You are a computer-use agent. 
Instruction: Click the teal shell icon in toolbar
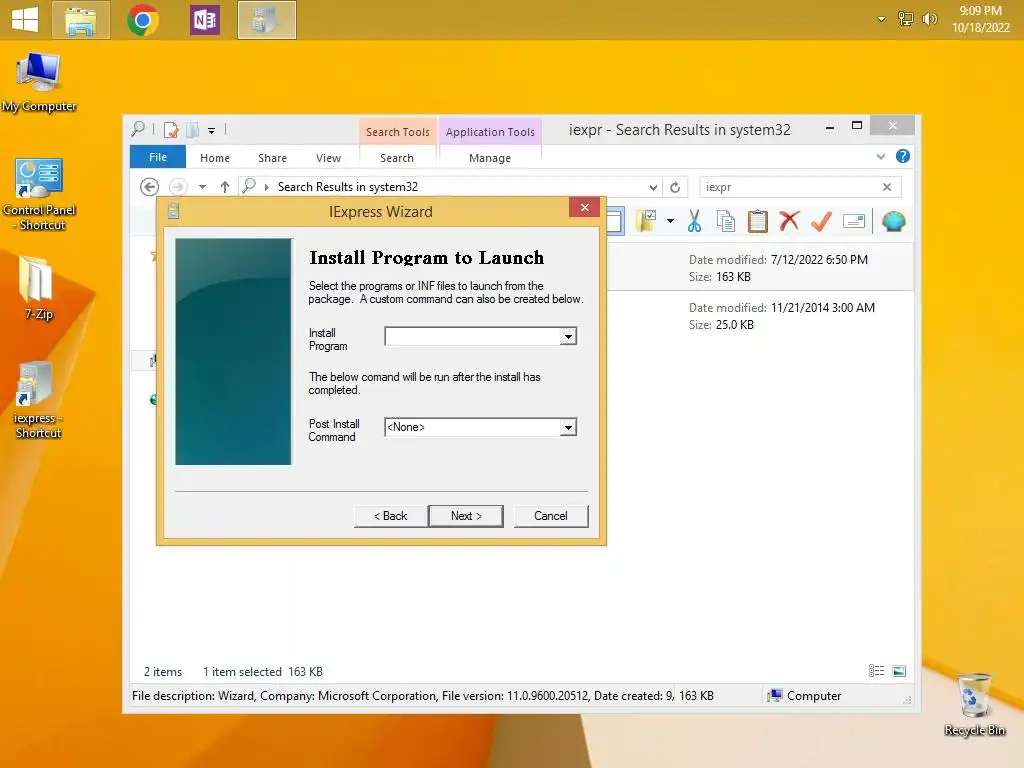(893, 221)
